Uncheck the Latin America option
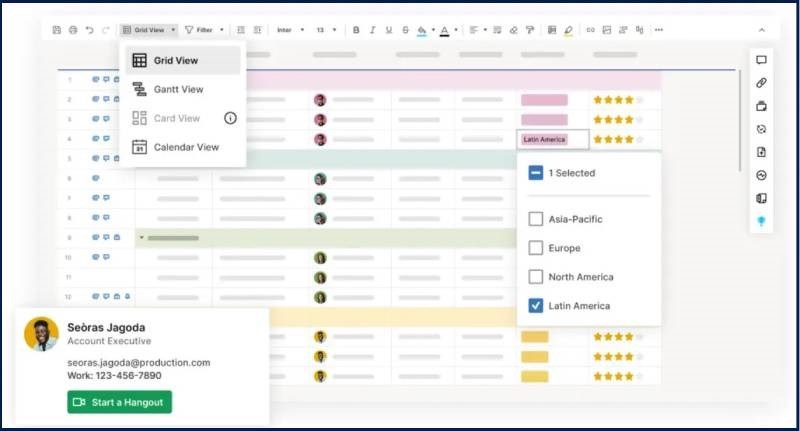800x431 pixels. (536, 306)
